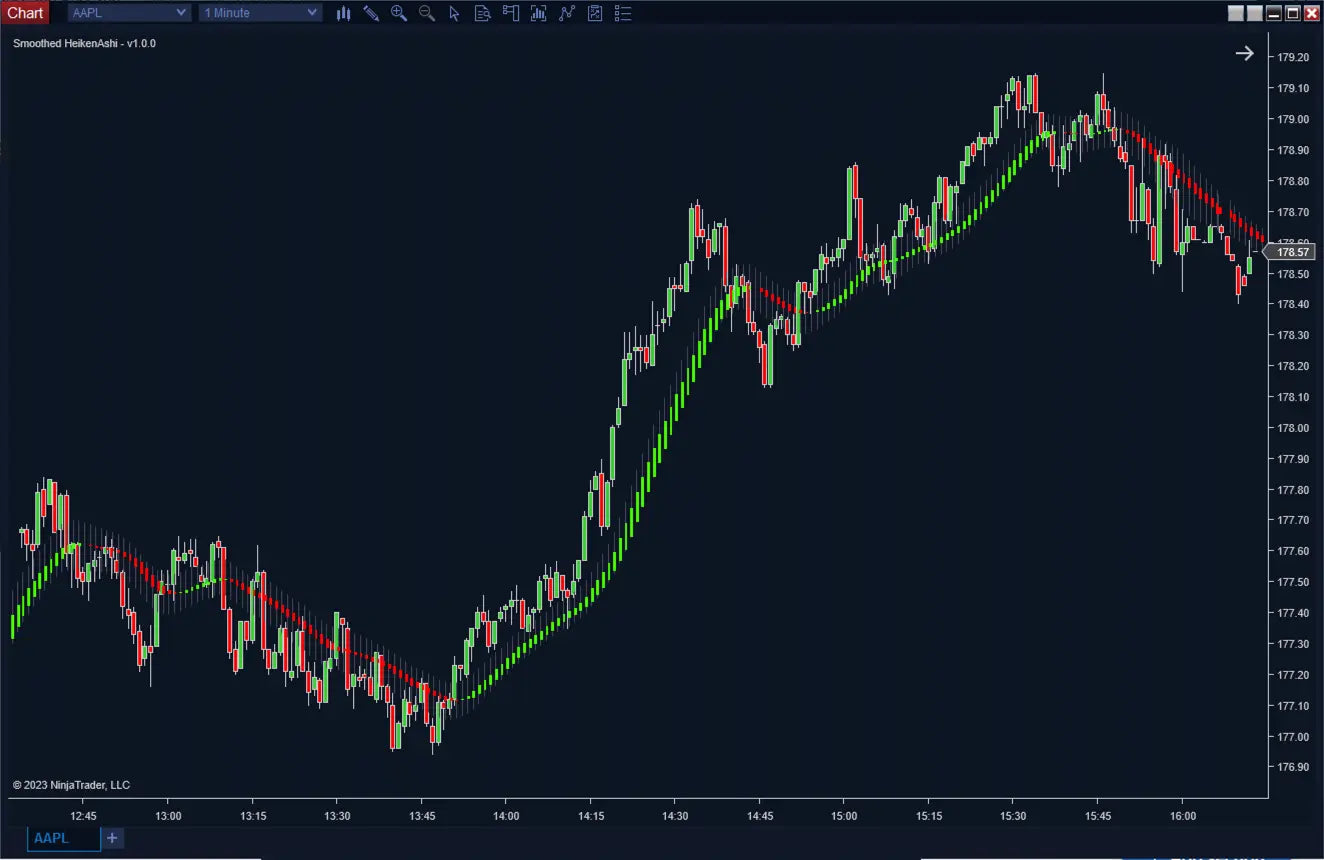Click the Chart title label
The height and width of the screenshot is (860, 1324).
[25, 13]
